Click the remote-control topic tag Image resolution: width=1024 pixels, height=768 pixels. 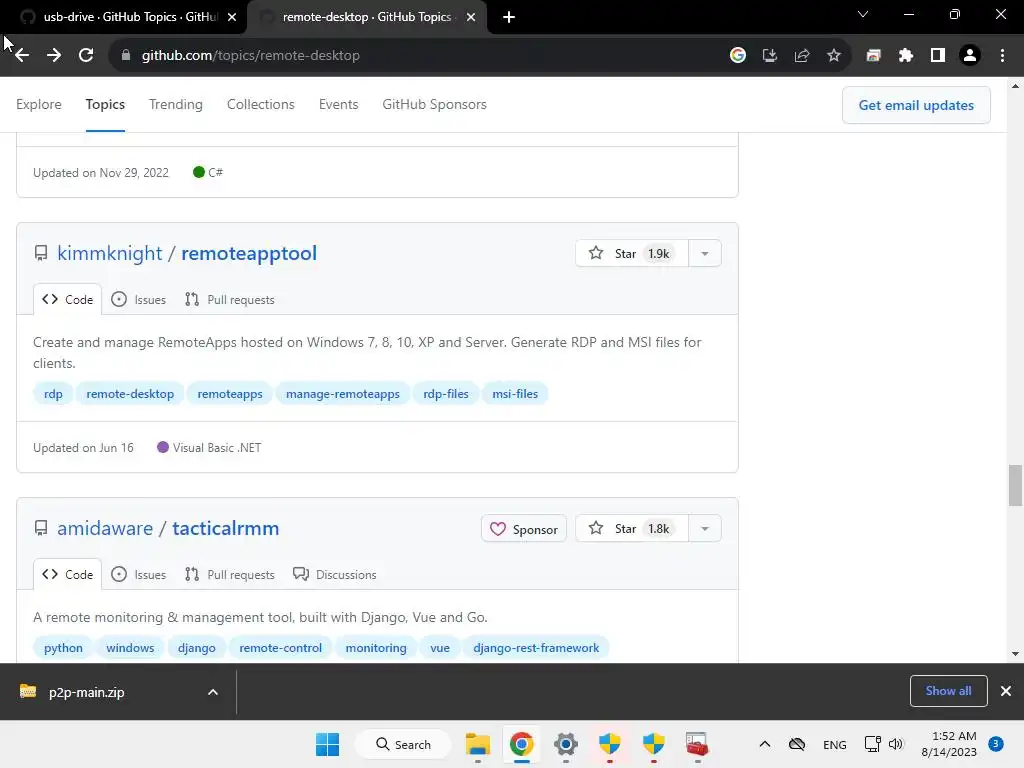(281, 648)
